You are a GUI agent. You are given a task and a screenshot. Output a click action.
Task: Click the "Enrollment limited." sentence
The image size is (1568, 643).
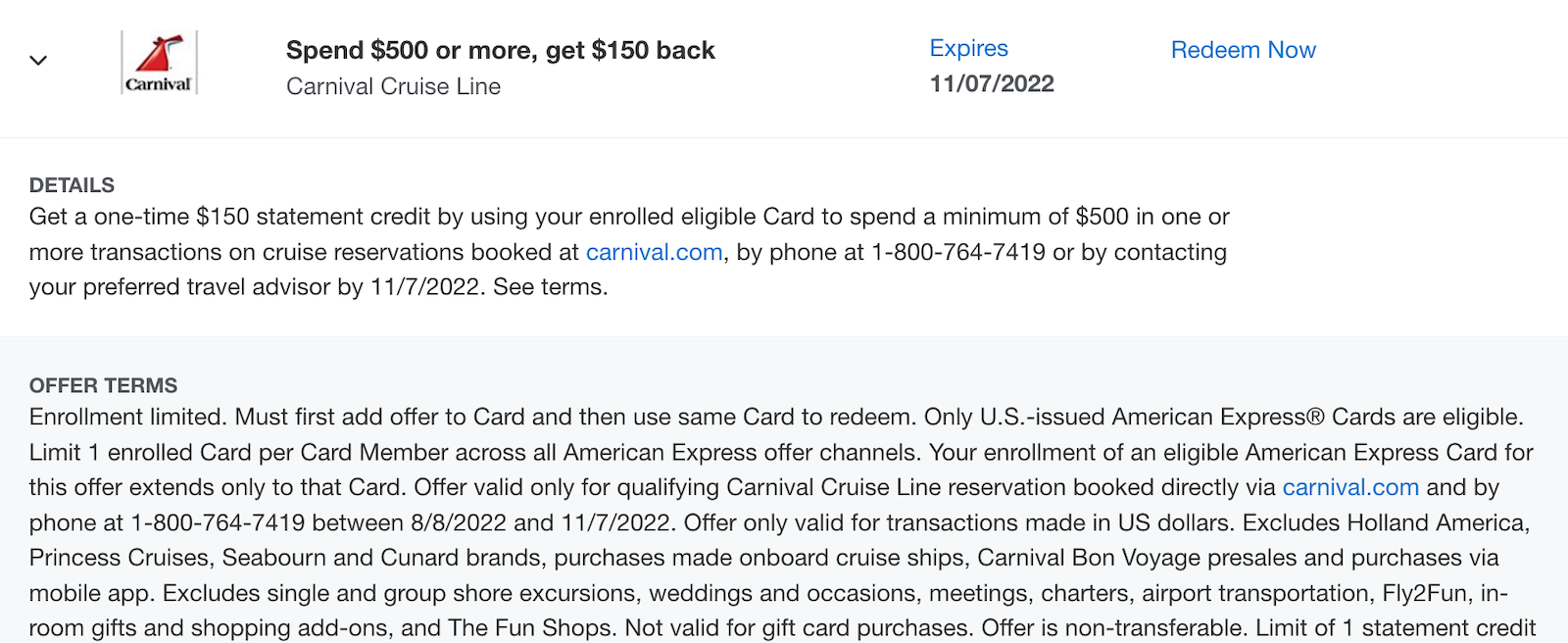tap(127, 417)
